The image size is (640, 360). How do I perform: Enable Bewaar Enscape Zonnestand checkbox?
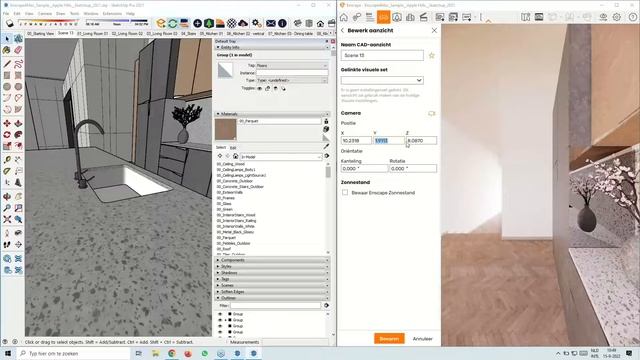(x=345, y=193)
